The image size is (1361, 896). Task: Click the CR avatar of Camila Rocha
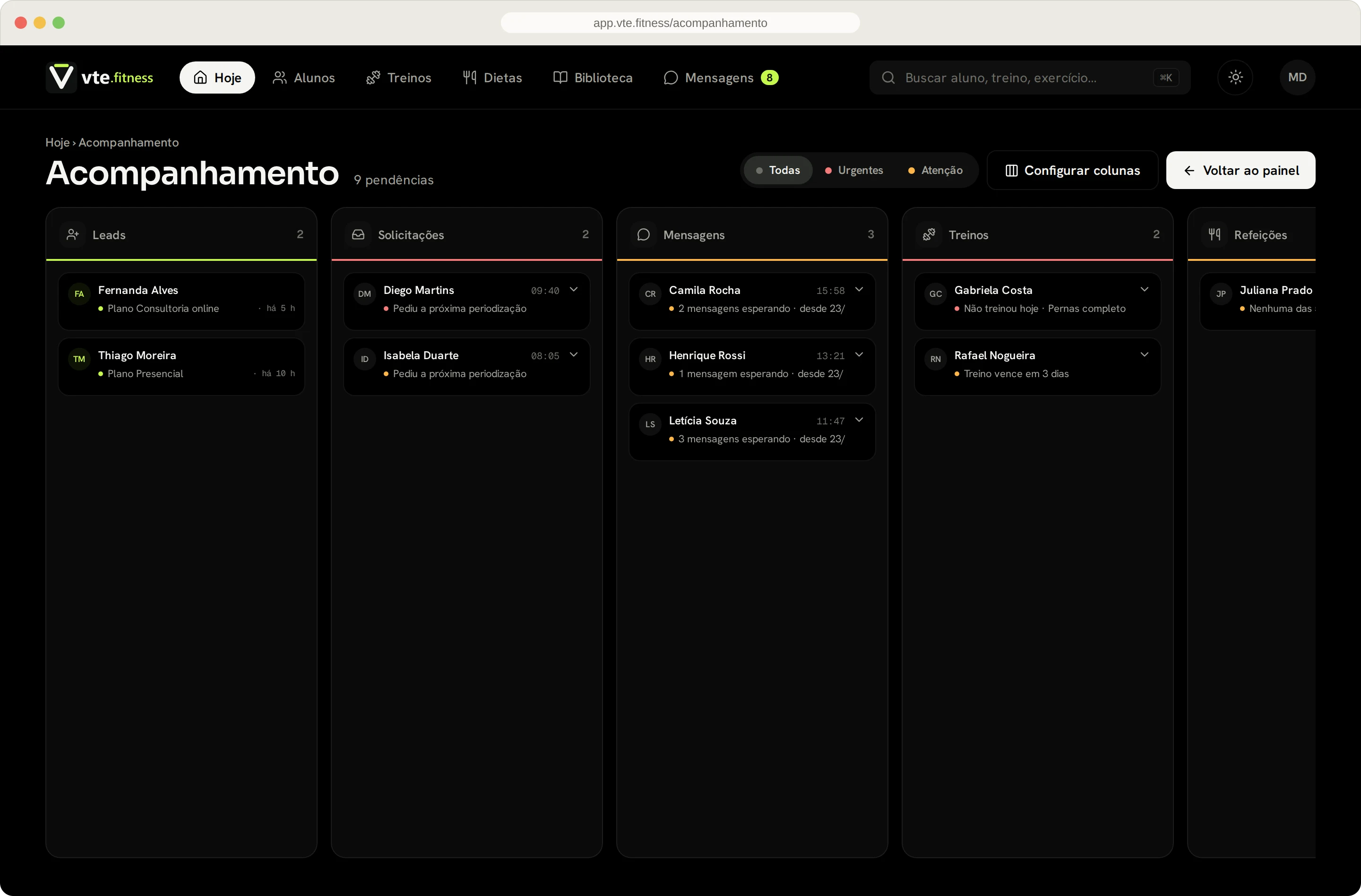650,294
